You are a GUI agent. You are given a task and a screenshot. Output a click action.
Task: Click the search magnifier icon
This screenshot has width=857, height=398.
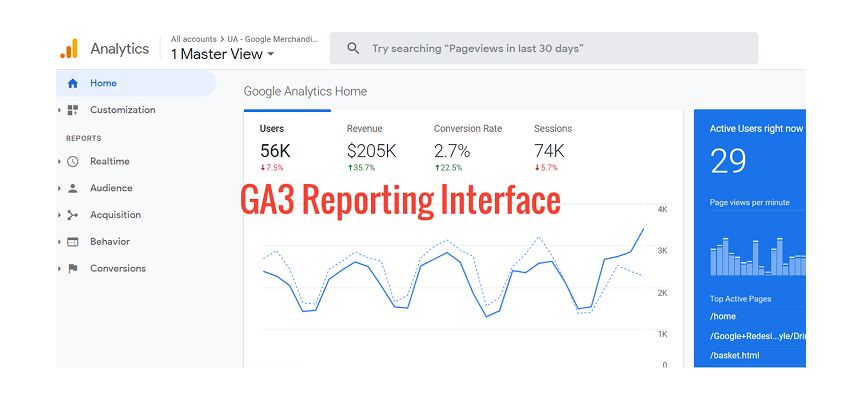(x=353, y=49)
